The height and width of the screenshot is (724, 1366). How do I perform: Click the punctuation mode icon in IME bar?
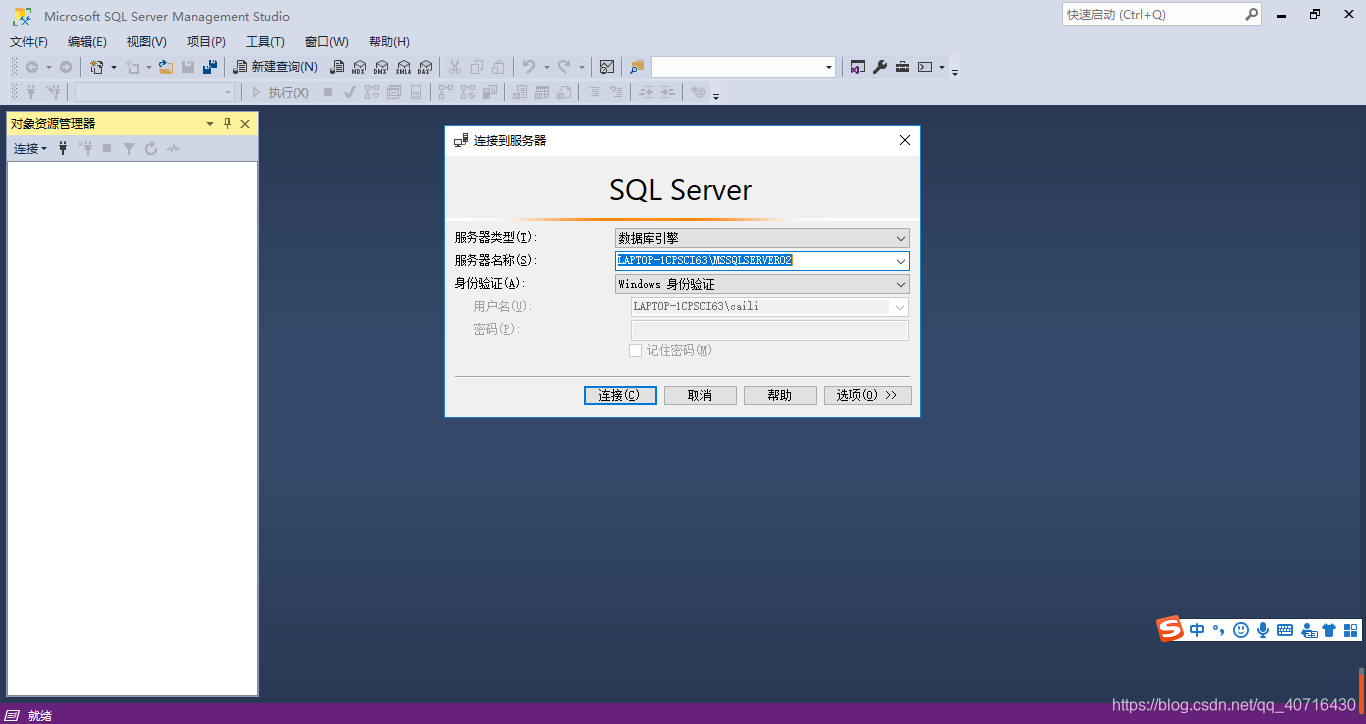click(x=1218, y=630)
